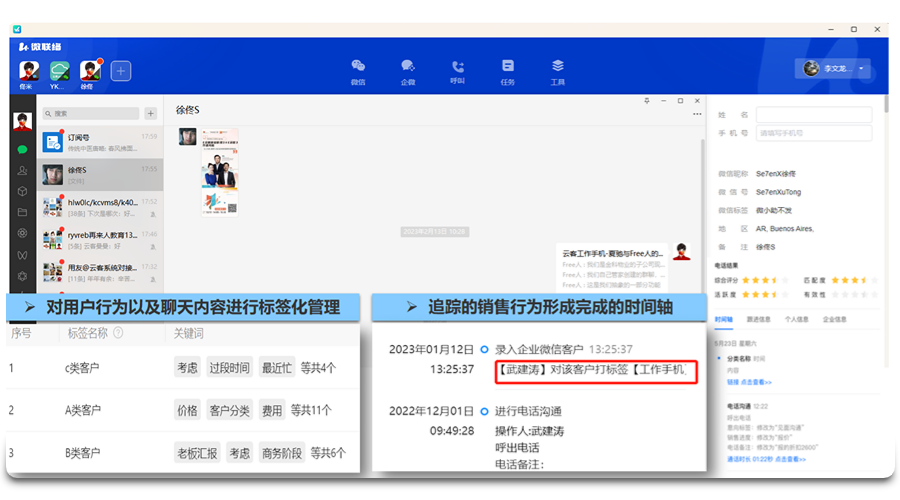
Task: Open the 李文龙 user account dropdown
Action: pos(835,69)
